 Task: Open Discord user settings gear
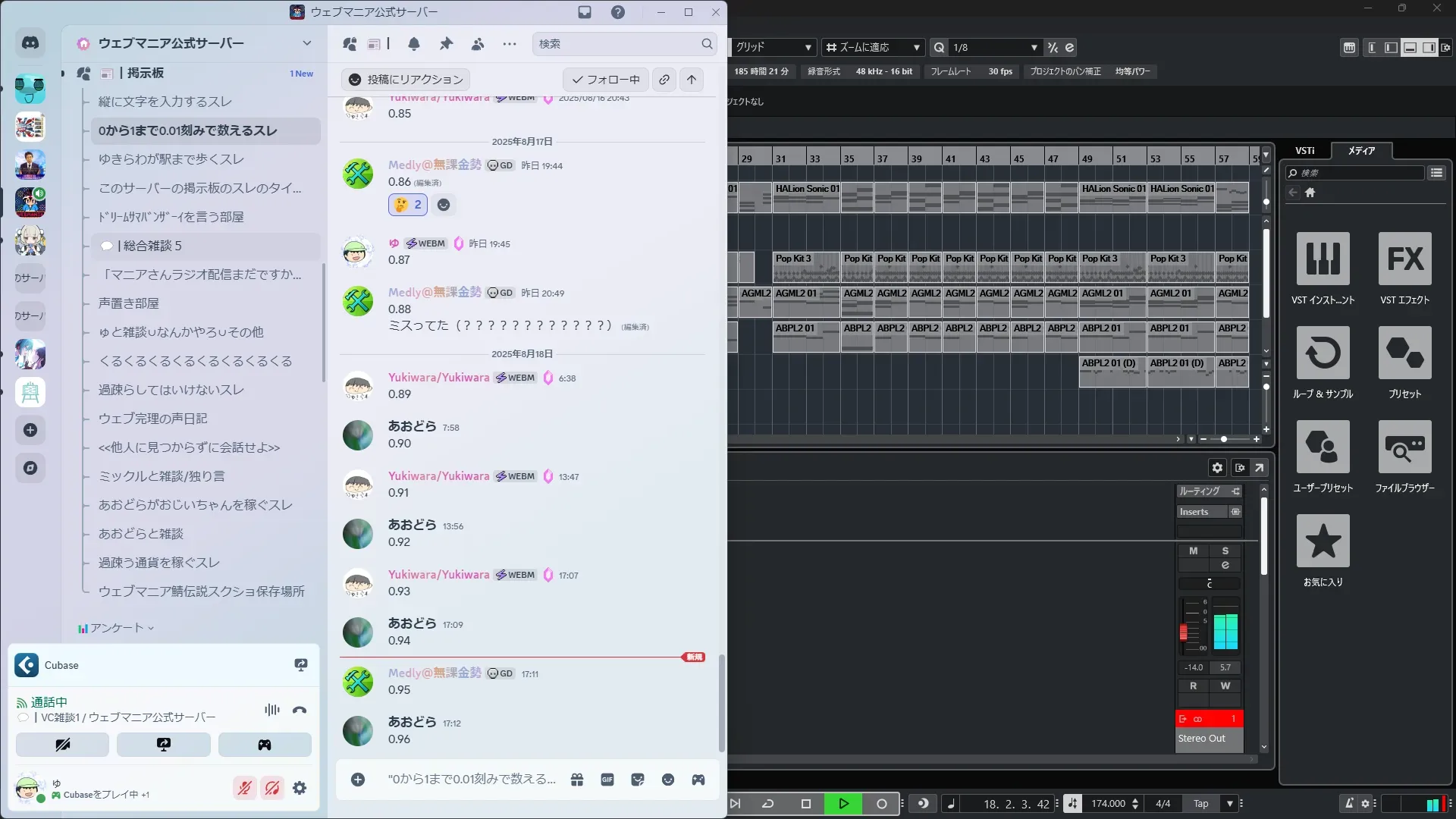[300, 788]
